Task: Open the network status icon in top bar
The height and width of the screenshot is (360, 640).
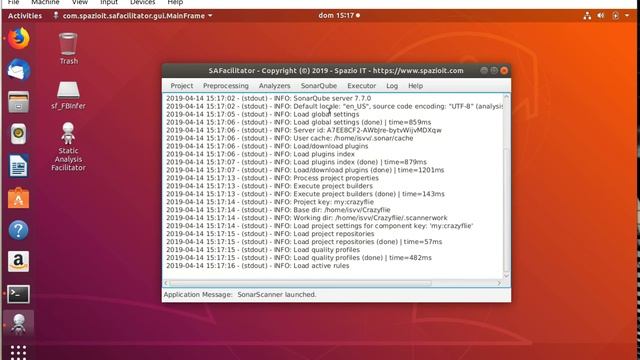Action: click(587, 16)
